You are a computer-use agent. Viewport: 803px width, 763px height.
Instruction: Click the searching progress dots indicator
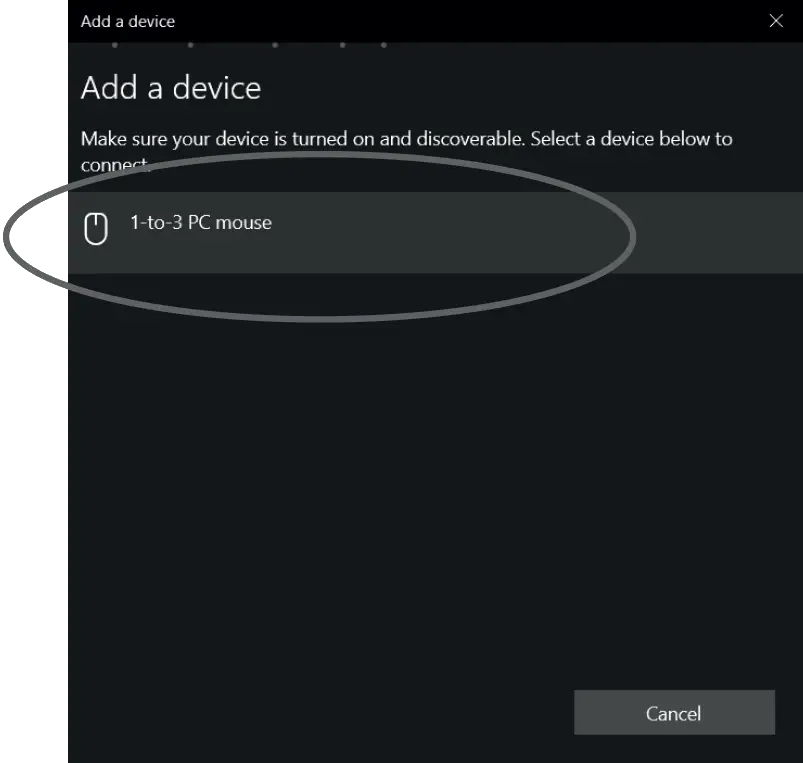click(x=249, y=45)
